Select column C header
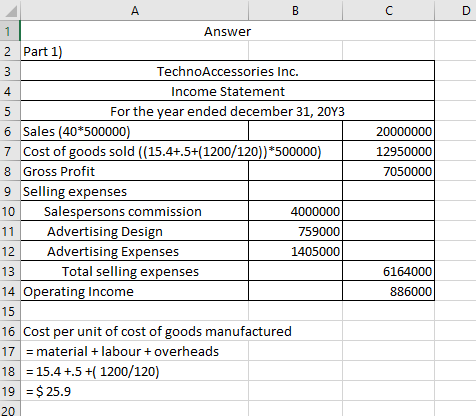 (389, 10)
